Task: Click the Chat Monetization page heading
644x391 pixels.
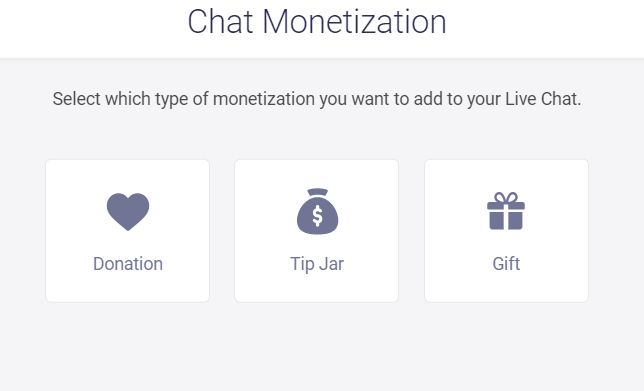Action: pyautogui.click(x=317, y=22)
